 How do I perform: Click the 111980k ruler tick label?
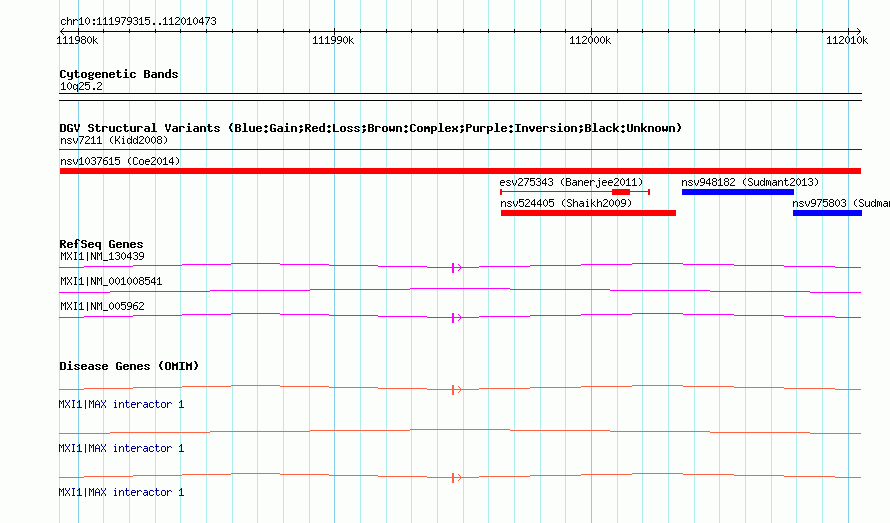(77, 40)
